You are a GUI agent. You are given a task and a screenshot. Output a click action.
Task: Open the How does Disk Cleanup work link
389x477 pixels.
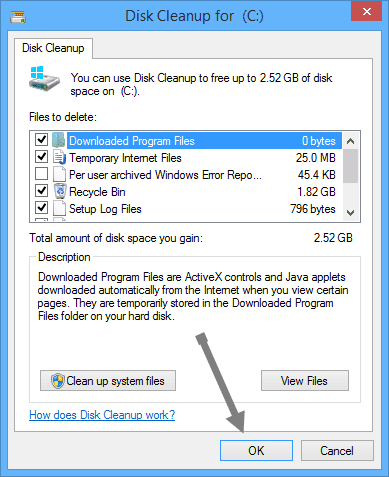[x=102, y=415]
